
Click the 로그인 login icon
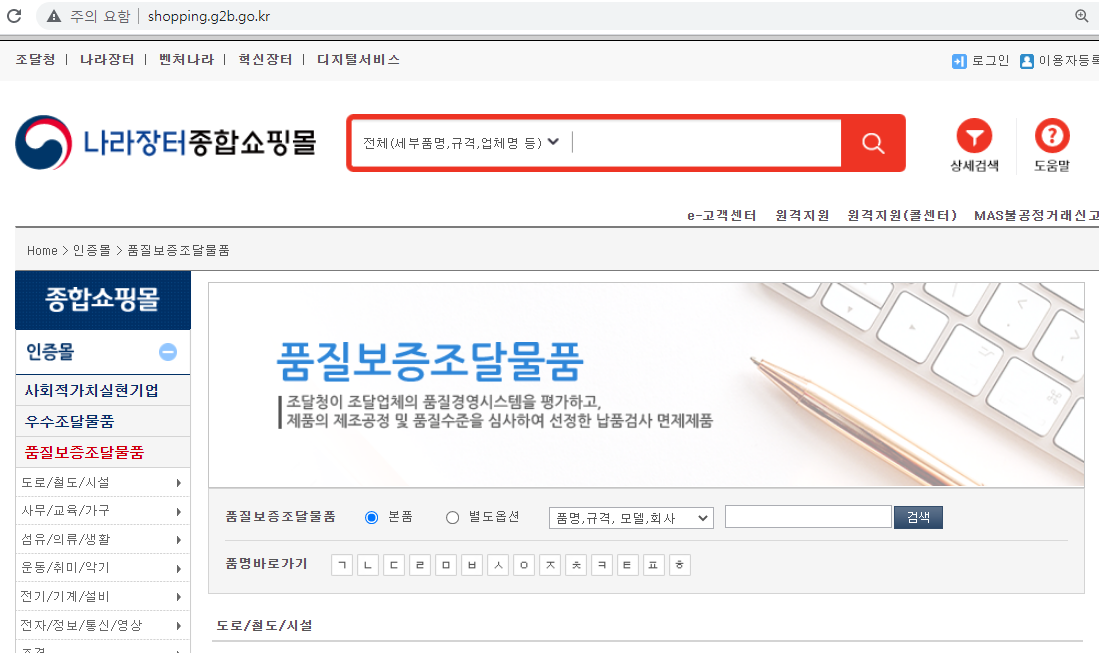coord(959,62)
